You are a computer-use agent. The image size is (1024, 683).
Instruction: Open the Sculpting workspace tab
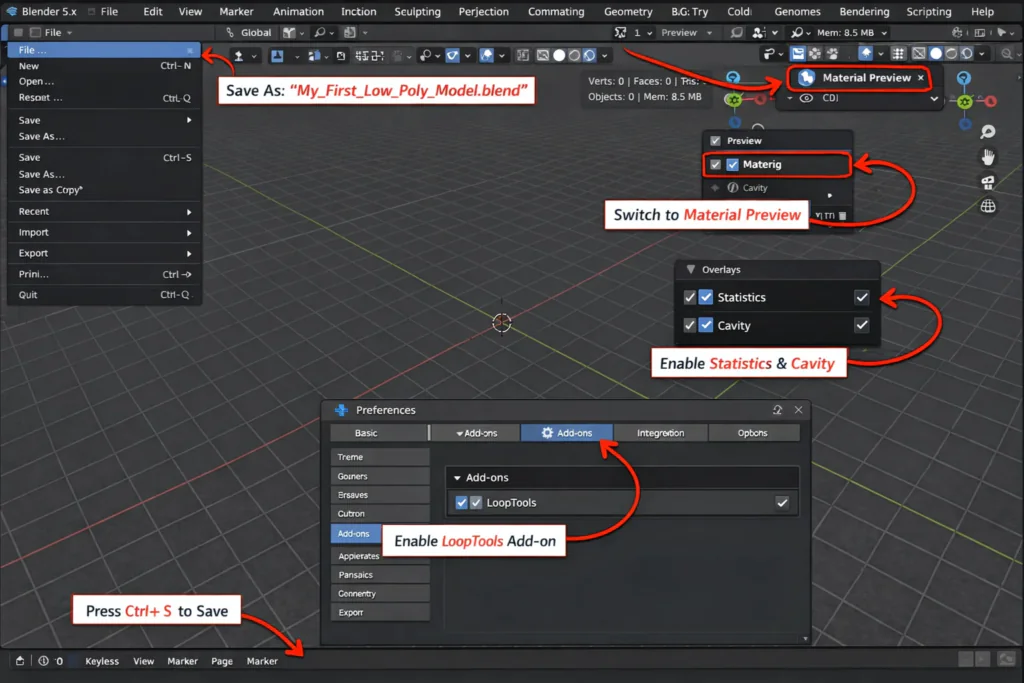coord(417,11)
